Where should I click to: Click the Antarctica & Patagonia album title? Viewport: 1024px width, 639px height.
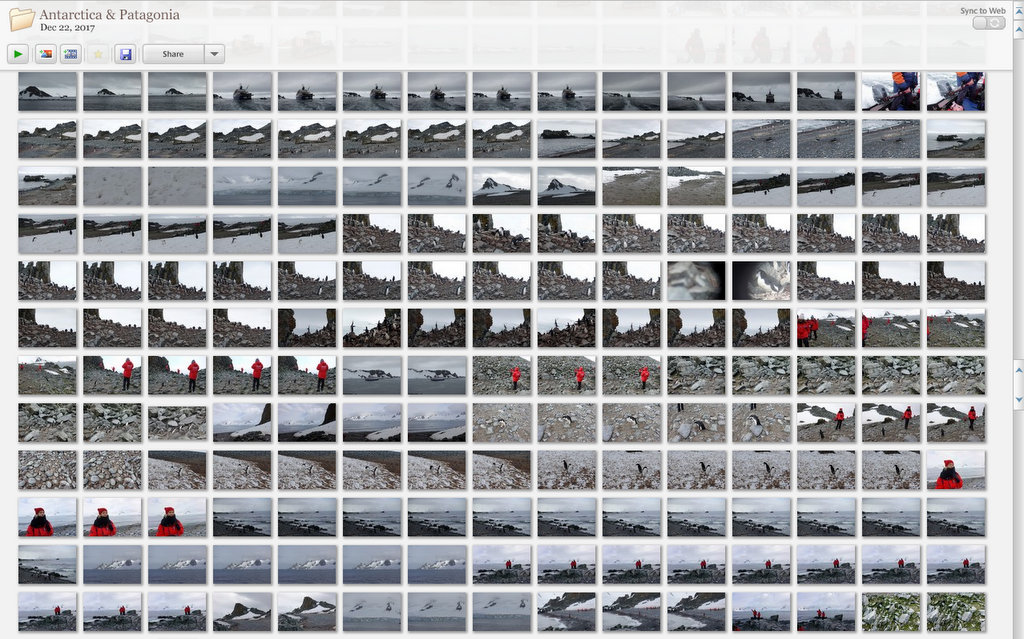(x=110, y=15)
